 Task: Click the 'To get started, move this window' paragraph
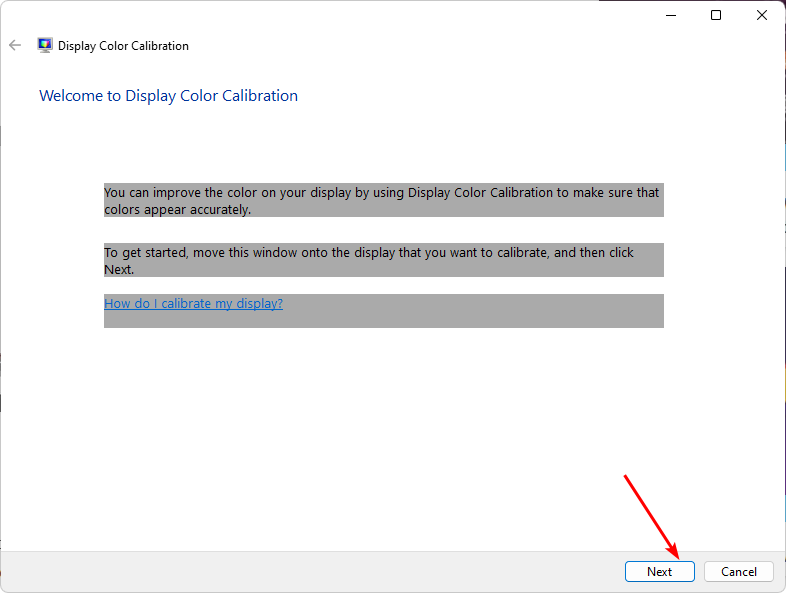[x=383, y=260]
